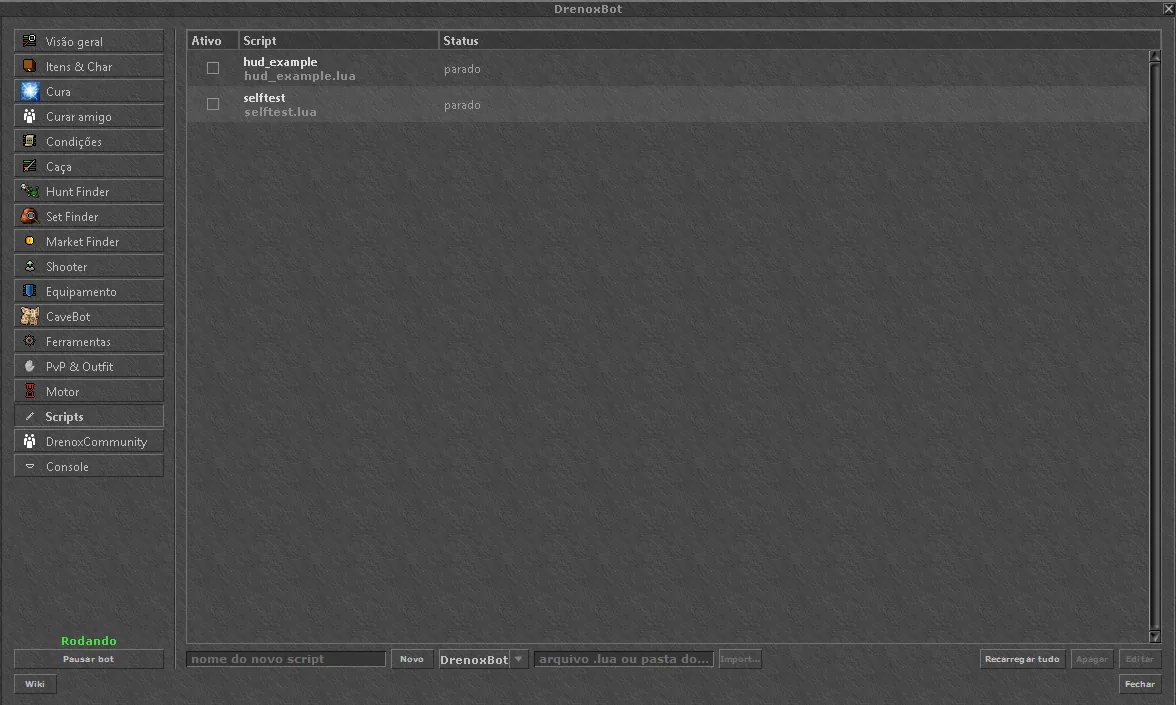
Task: Click the Console icon
Action: pyautogui.click(x=29, y=466)
